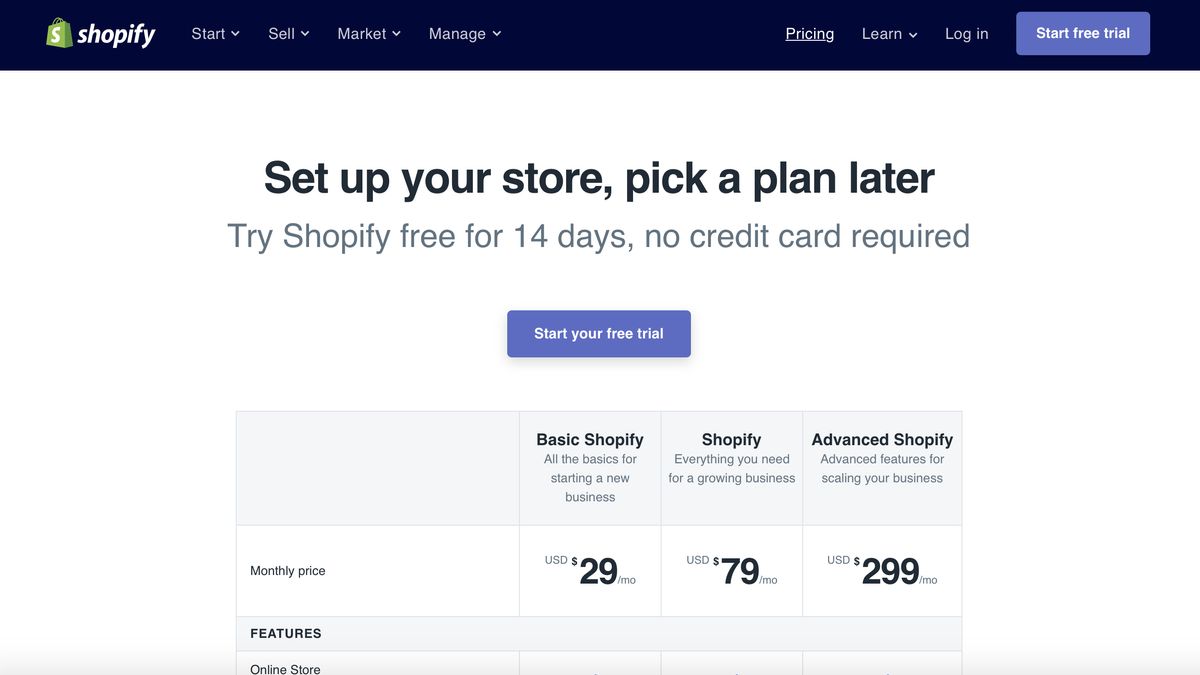
Task: Click Start free trial in the header
Action: point(1083,32)
